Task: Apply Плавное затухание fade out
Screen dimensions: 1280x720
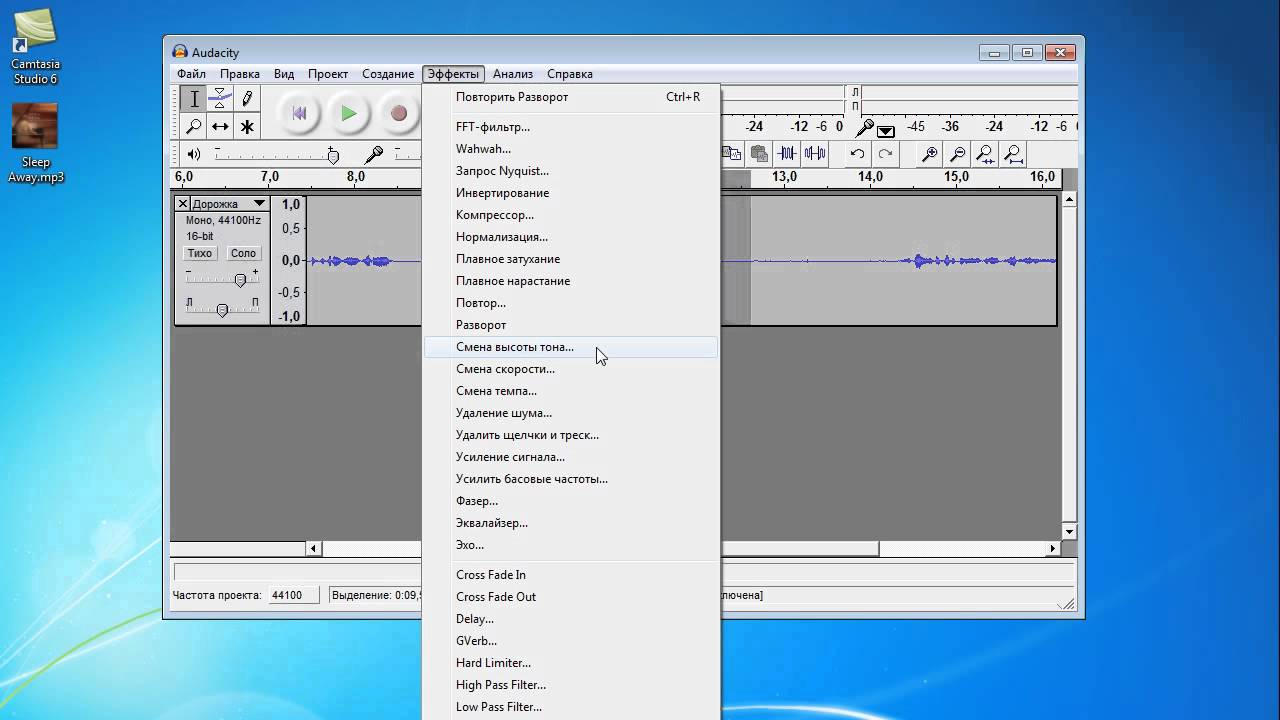Action: tap(571, 259)
